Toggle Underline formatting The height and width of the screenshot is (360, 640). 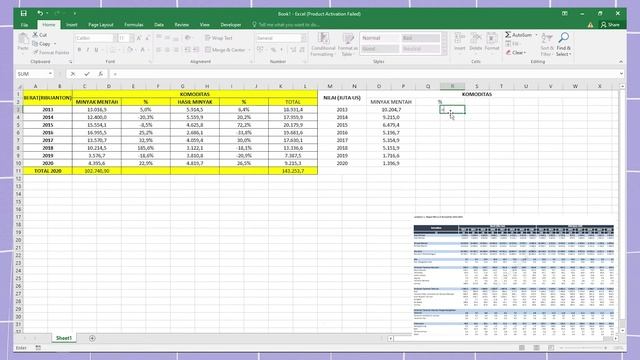[97, 50]
